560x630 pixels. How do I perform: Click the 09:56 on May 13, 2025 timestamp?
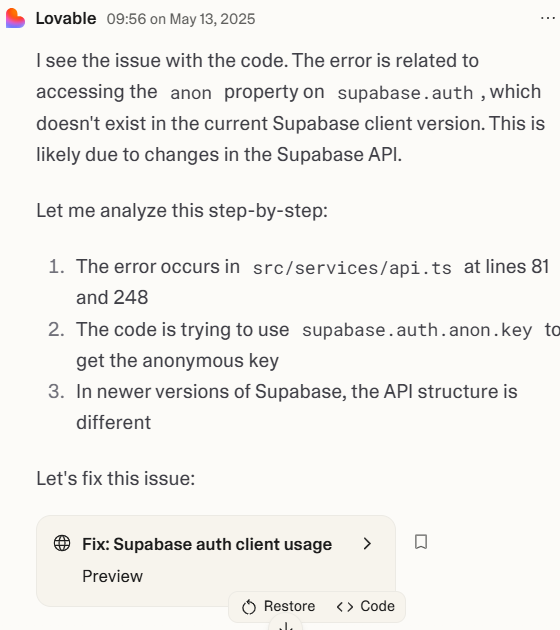click(181, 19)
